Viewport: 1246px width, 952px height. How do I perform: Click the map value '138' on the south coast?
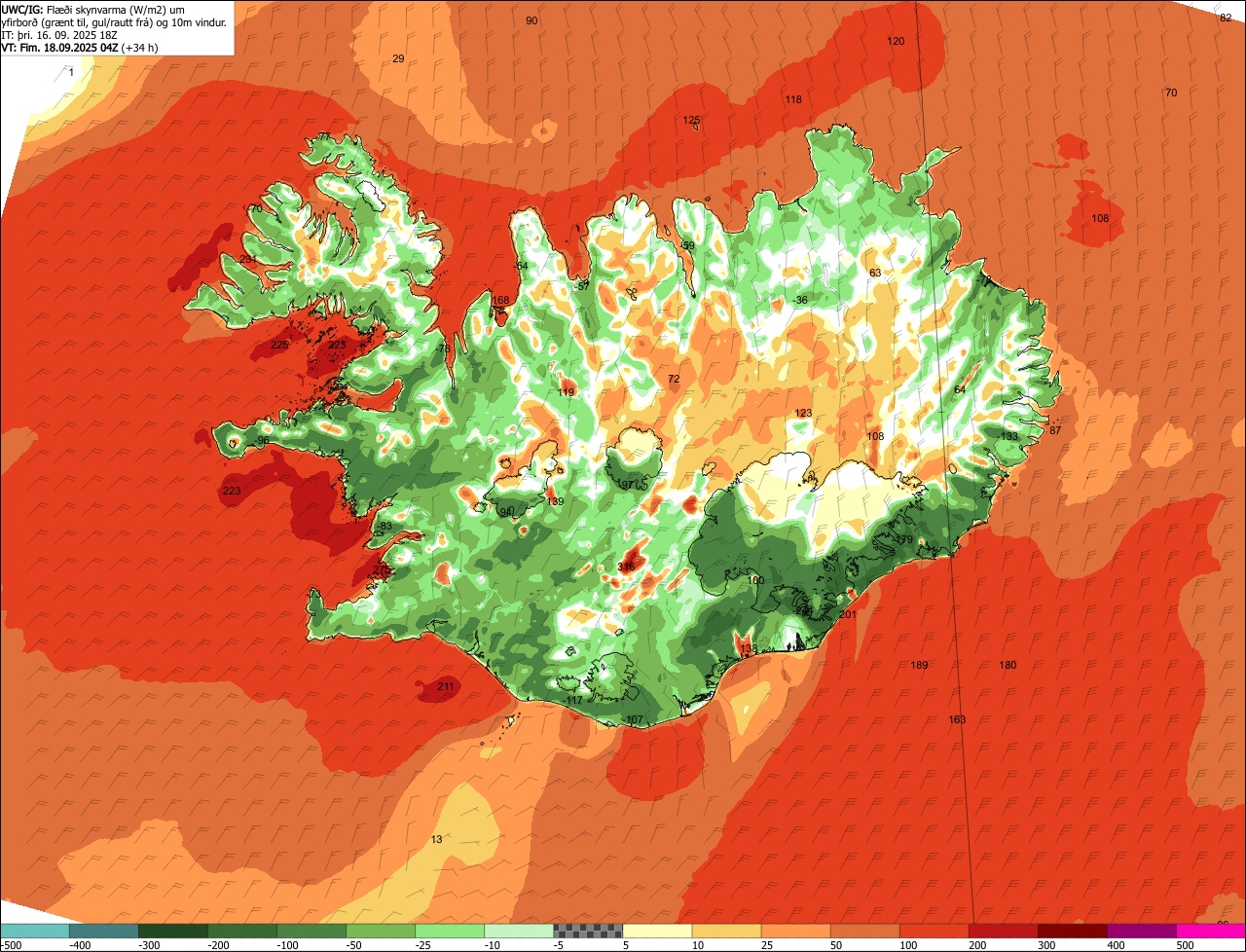click(748, 648)
